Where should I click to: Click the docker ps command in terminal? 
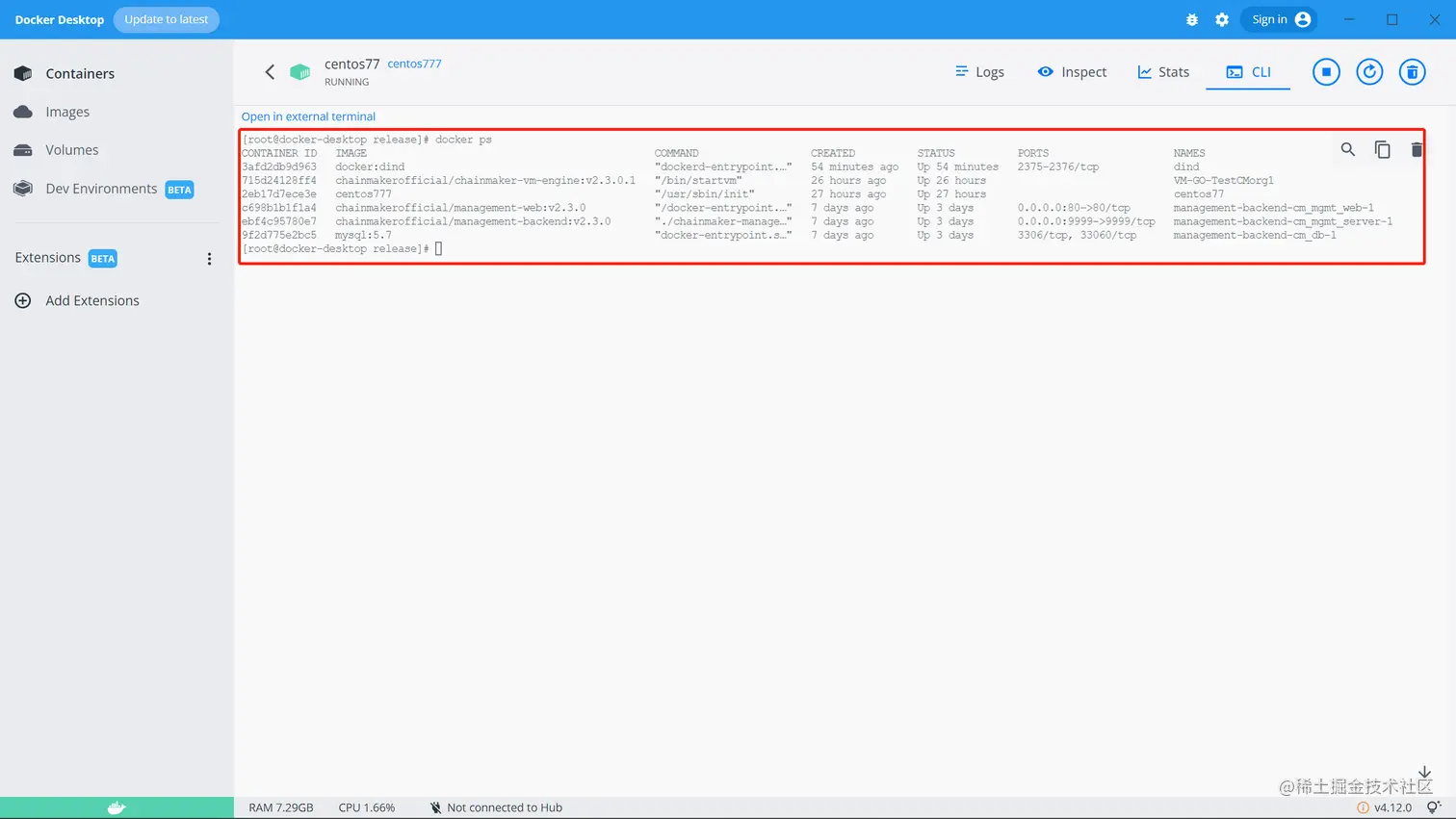(x=463, y=140)
